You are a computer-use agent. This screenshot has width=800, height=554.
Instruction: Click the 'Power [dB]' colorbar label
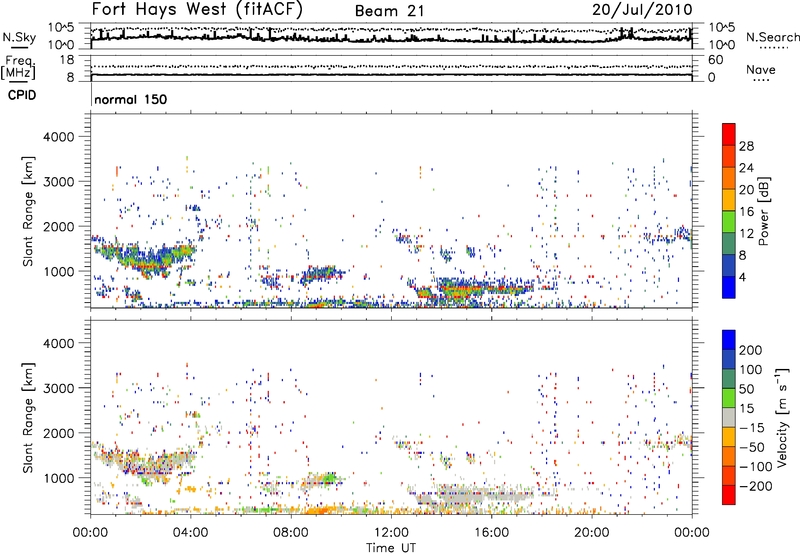[763, 211]
